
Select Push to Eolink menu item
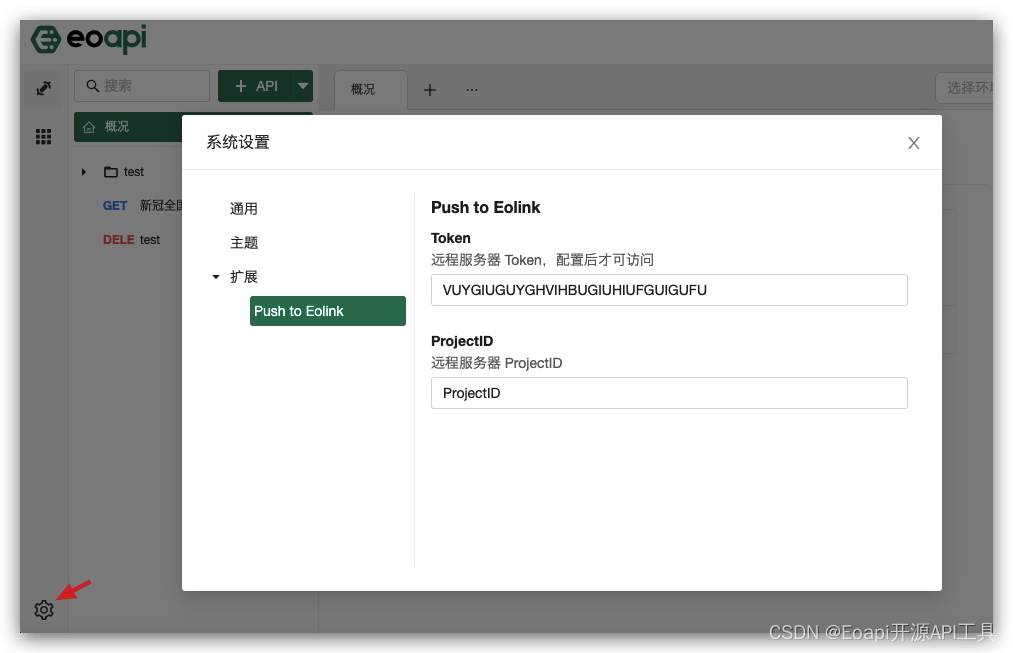pyautogui.click(x=328, y=311)
